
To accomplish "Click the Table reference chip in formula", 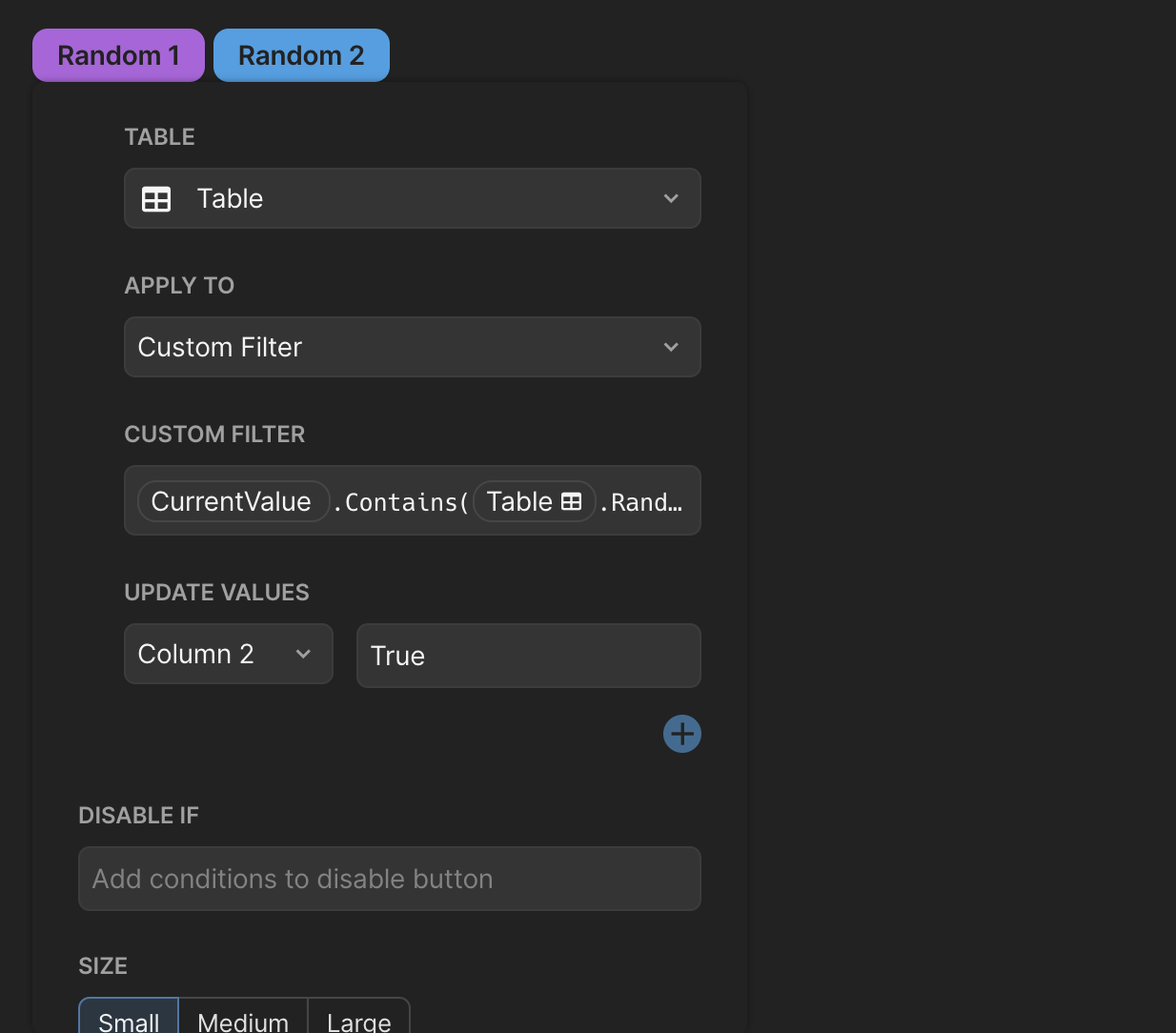I will pyautogui.click(x=534, y=501).
